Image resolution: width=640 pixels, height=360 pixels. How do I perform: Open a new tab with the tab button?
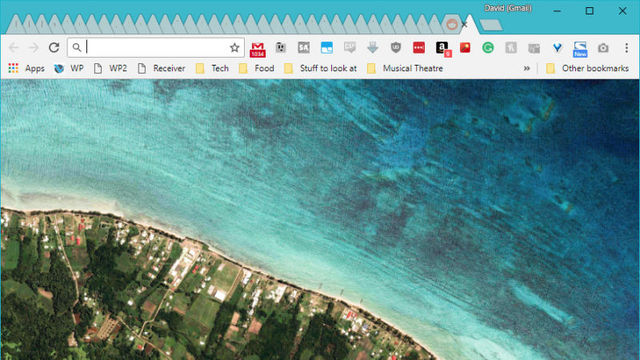pos(491,25)
